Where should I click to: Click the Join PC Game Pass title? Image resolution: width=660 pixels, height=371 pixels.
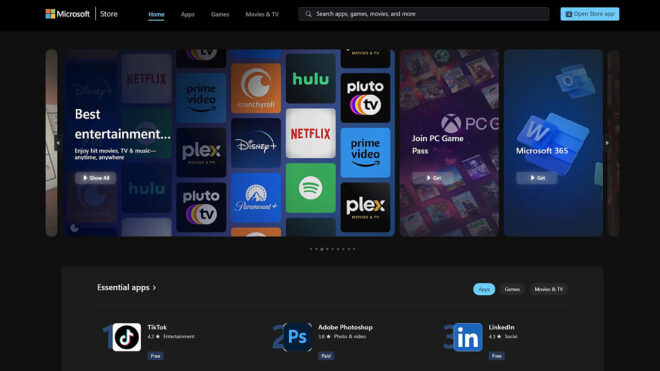point(437,144)
